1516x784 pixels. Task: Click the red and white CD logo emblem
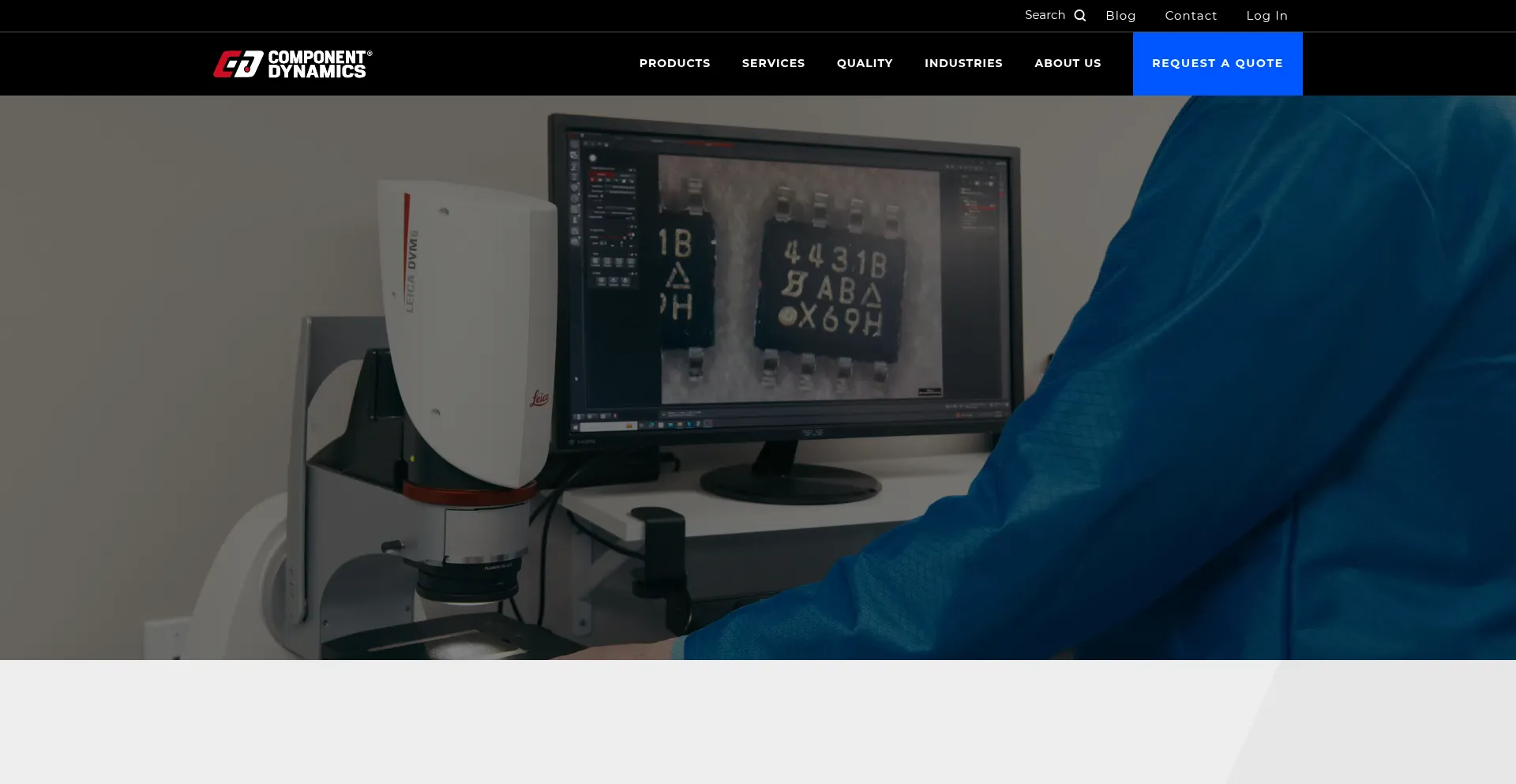point(238,64)
